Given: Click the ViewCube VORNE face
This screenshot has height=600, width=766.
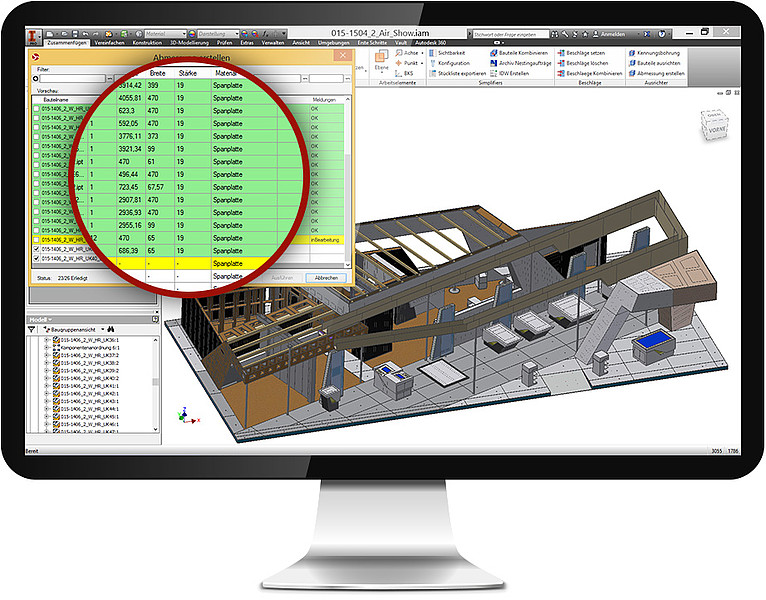Looking at the screenshot, I should click(717, 130).
